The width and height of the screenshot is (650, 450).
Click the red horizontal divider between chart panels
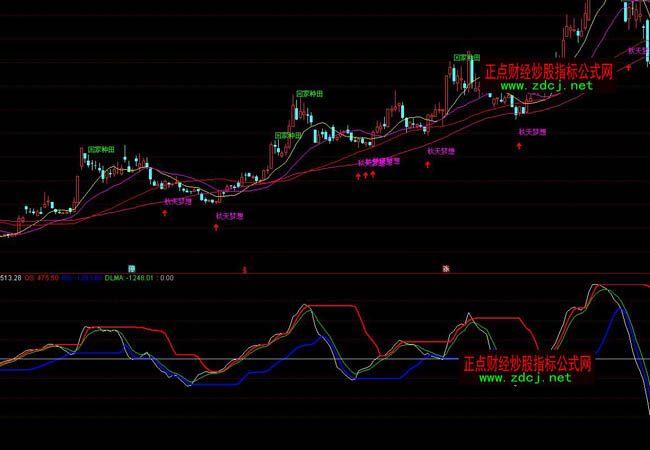325,273
